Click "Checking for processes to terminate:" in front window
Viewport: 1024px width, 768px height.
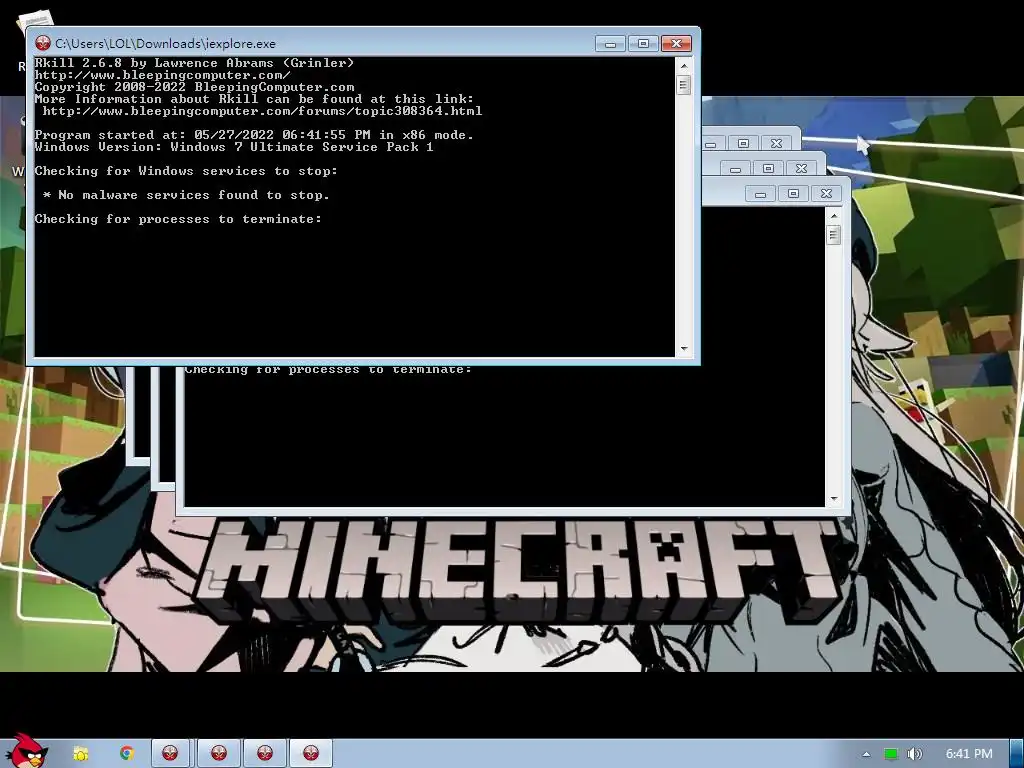pos(178,219)
